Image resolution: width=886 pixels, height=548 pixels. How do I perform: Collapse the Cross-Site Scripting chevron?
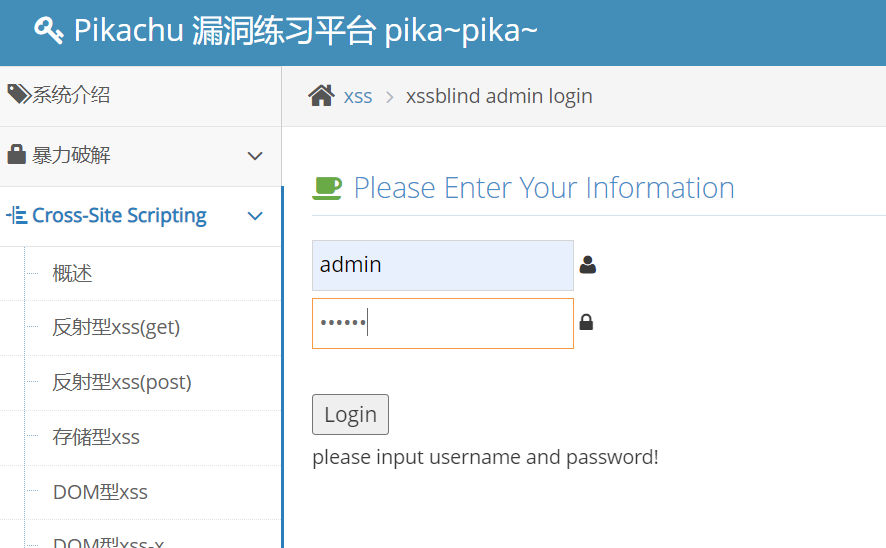(255, 216)
